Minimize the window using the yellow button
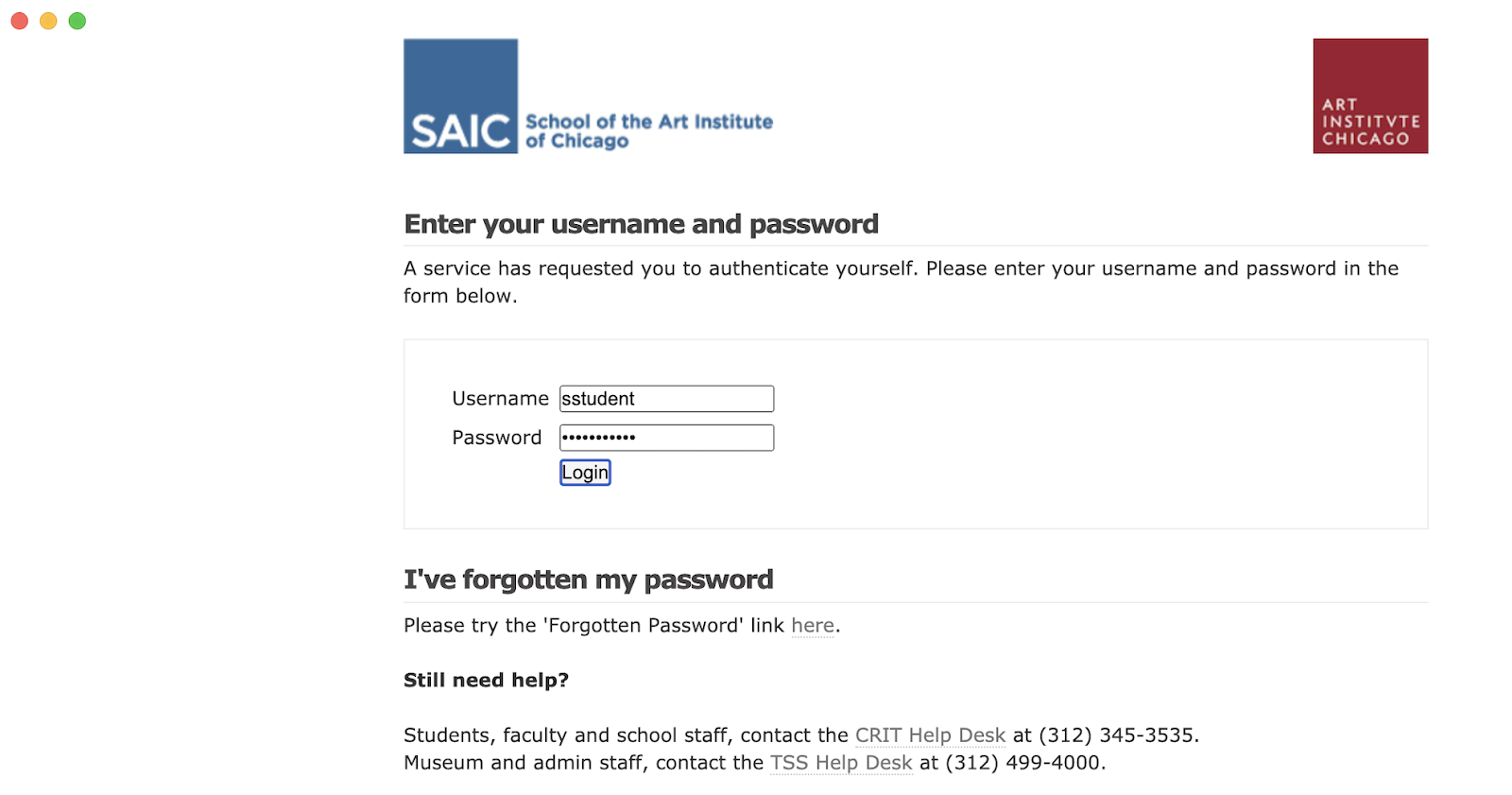 point(48,21)
